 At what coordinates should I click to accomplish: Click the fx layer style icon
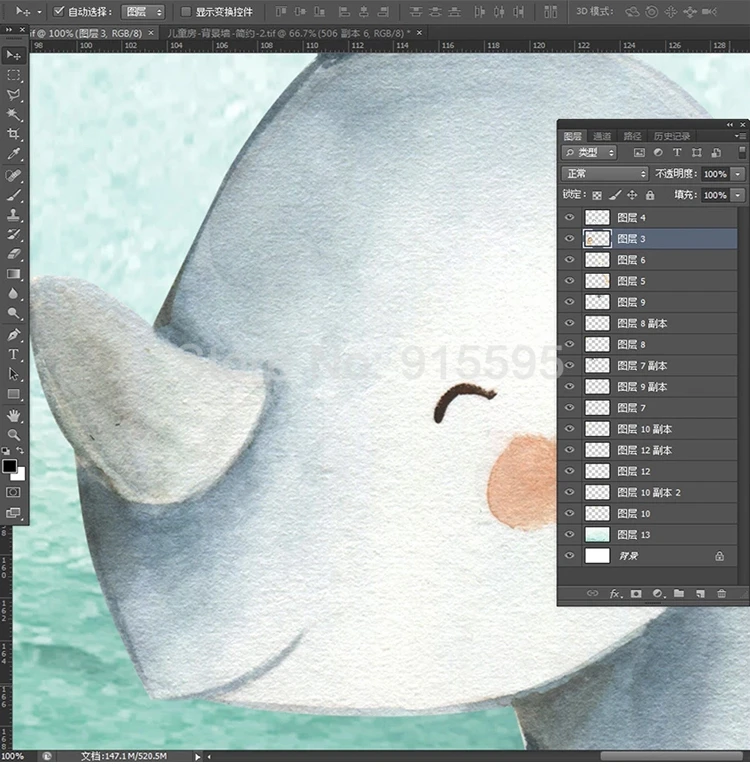pos(615,594)
